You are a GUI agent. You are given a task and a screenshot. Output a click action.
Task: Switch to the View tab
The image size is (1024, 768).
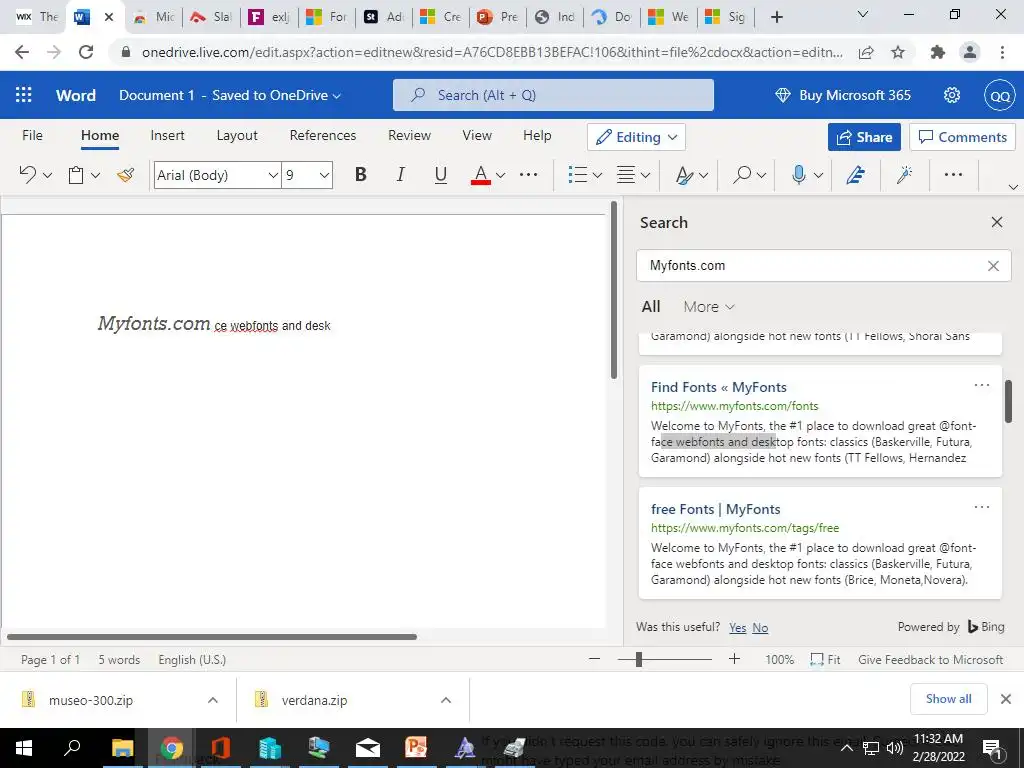pyautogui.click(x=477, y=135)
